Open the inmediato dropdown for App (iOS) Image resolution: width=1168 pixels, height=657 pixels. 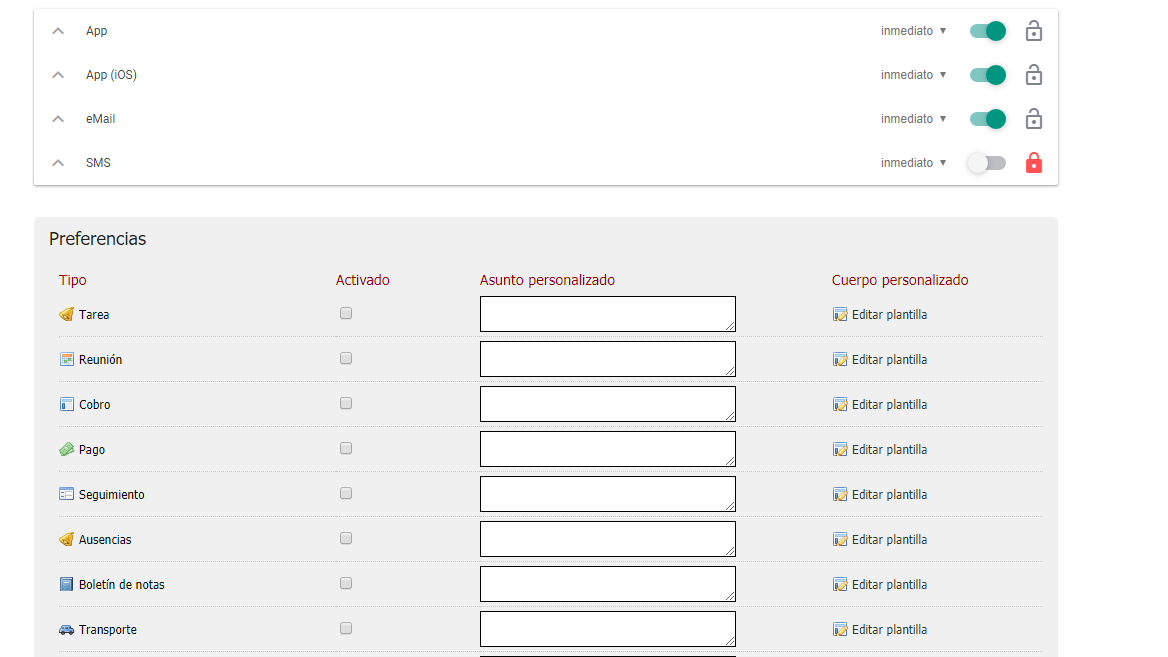click(x=913, y=74)
